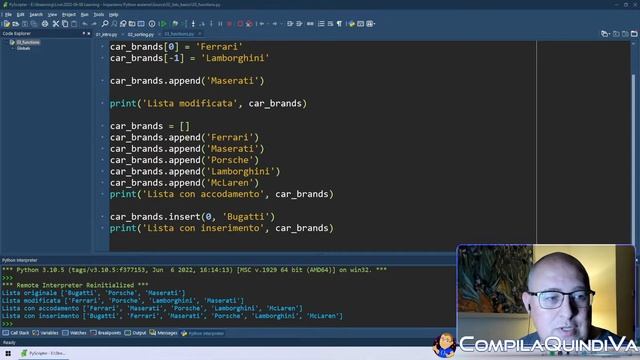Image resolution: width=640 pixels, height=360 pixels.
Task: Open the Breakpoints panel tab
Action: (x=105, y=333)
